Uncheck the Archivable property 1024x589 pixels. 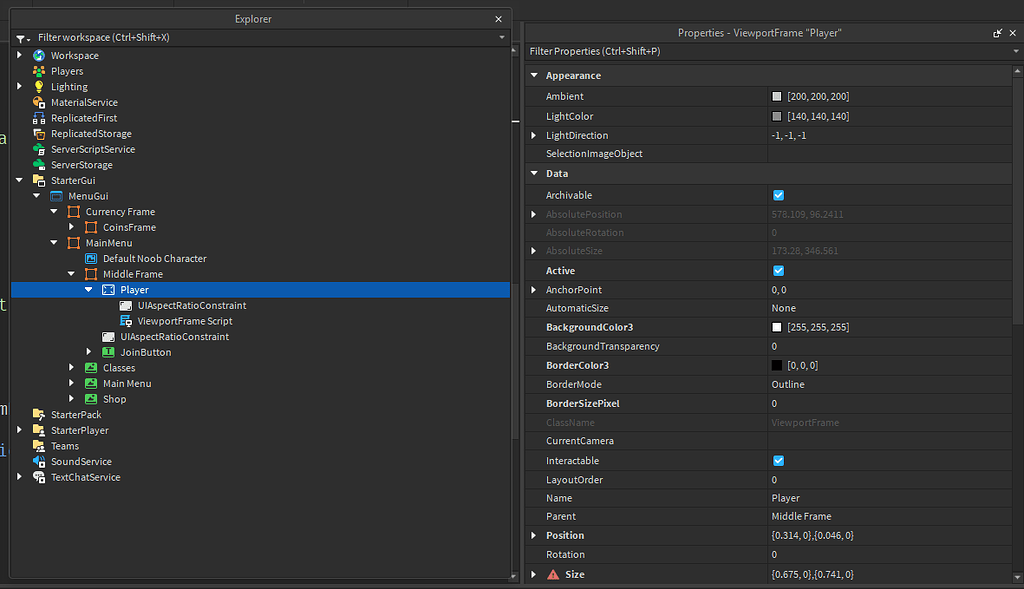[x=778, y=194]
